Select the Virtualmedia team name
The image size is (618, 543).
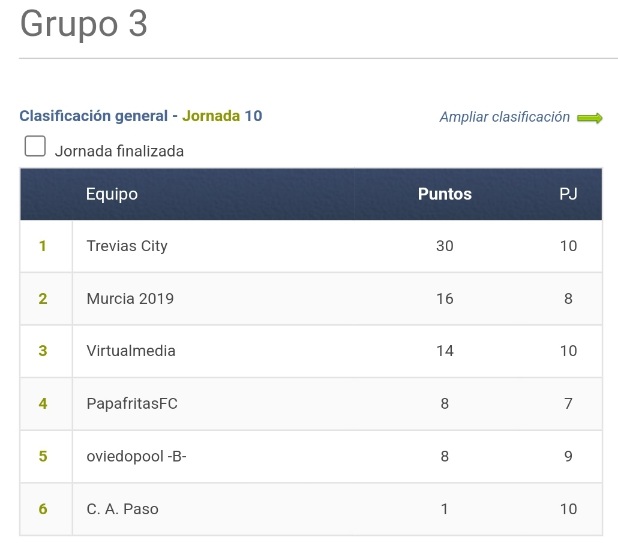(x=131, y=351)
